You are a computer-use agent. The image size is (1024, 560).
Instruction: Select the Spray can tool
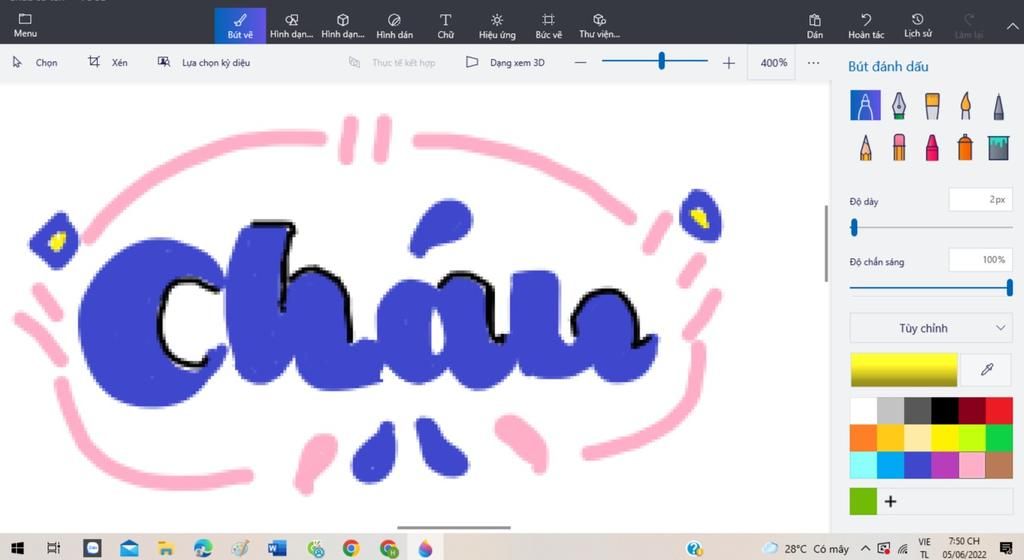(965, 148)
